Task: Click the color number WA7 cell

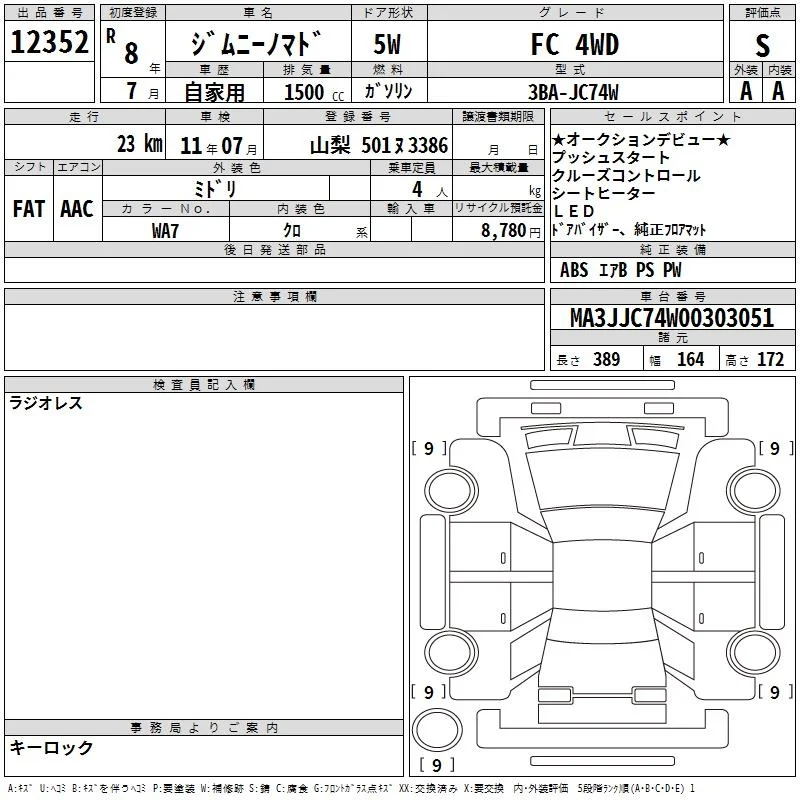Action: [166, 230]
